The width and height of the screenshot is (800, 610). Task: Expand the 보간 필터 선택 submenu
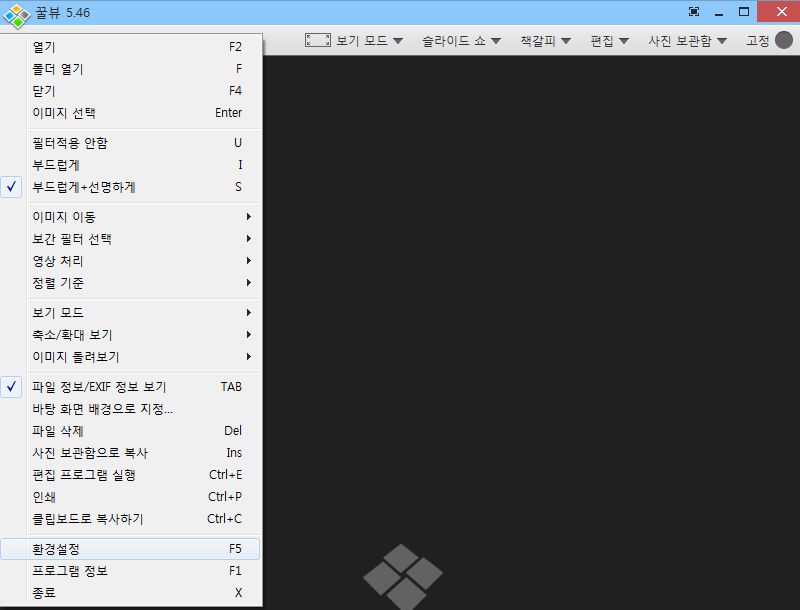[x=131, y=239]
